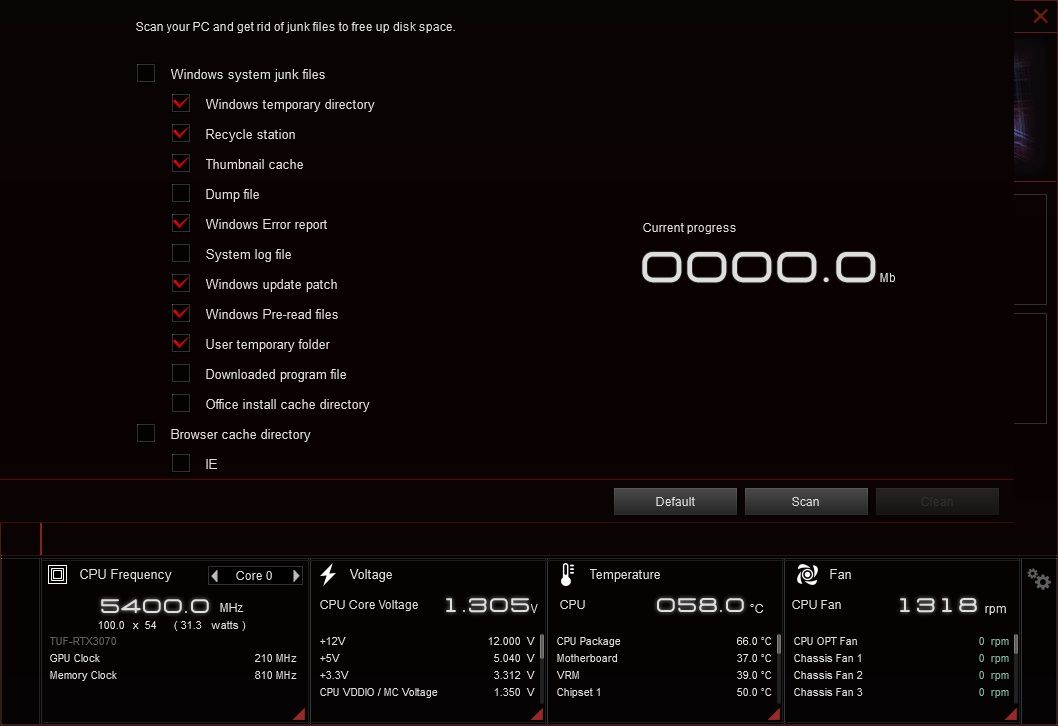Close the cleaner window with red X
The width and height of the screenshot is (1058, 726).
click(1040, 16)
